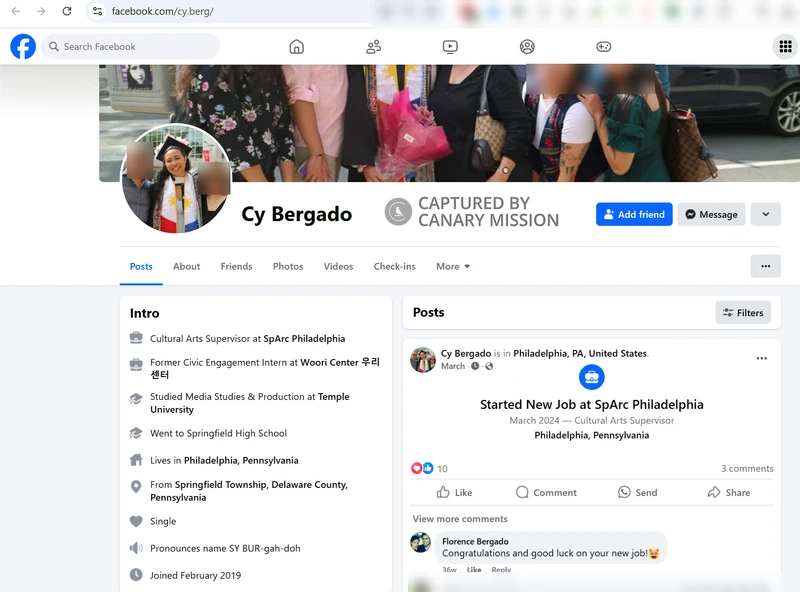This screenshot has width=800, height=592.
Task: Click the March post timestamp
Action: pos(453,366)
